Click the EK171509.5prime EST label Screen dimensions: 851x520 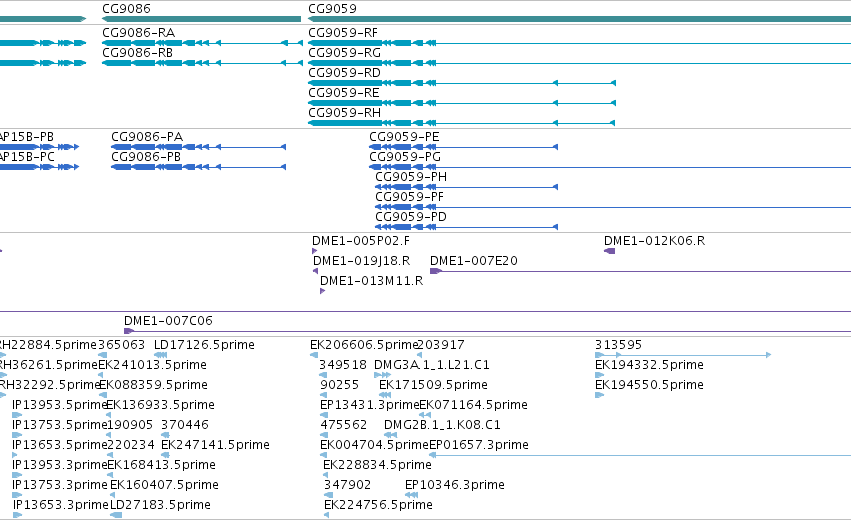[433, 385]
